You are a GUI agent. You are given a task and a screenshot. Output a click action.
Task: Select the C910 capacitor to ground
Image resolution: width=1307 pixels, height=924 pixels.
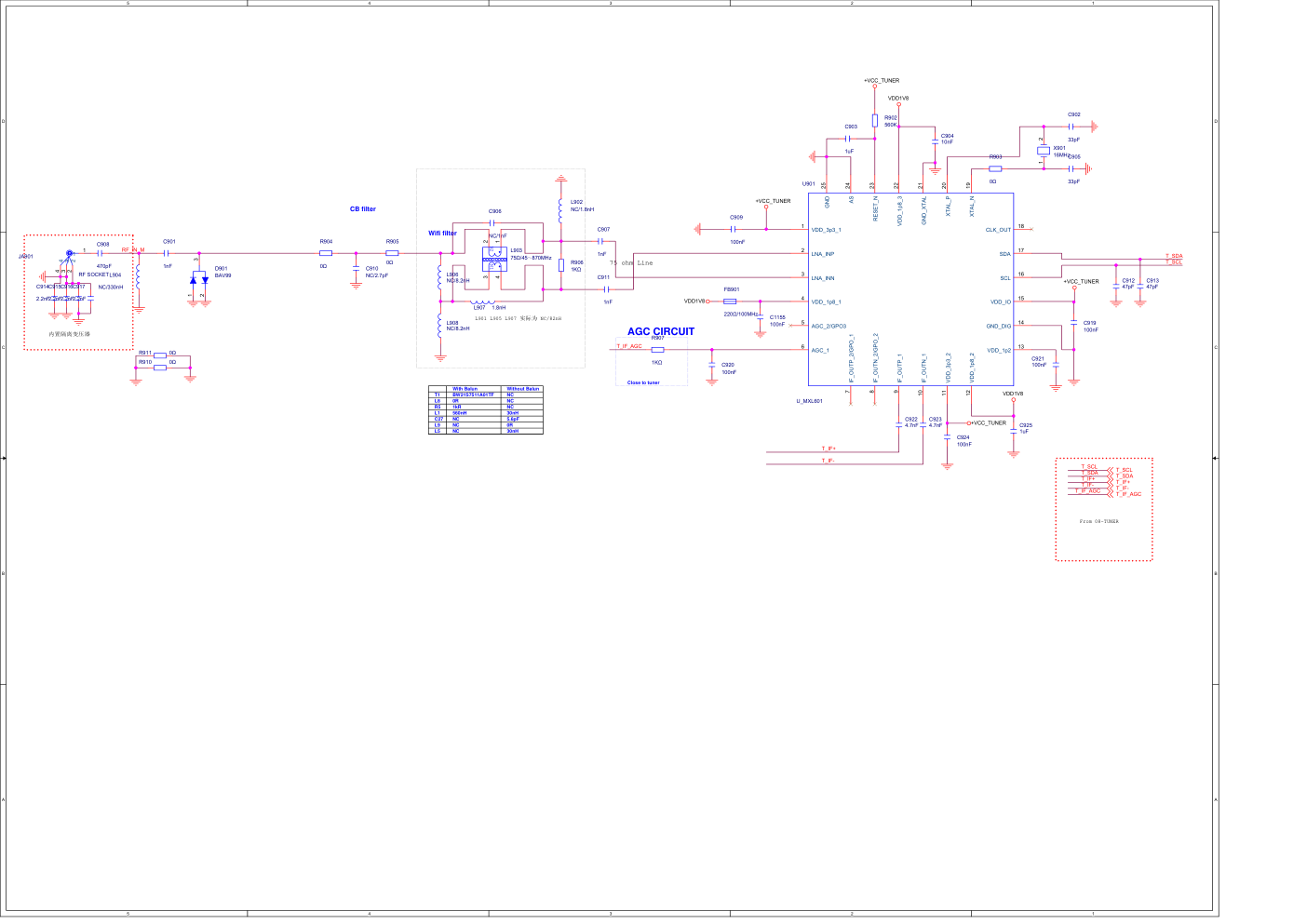coord(356,269)
